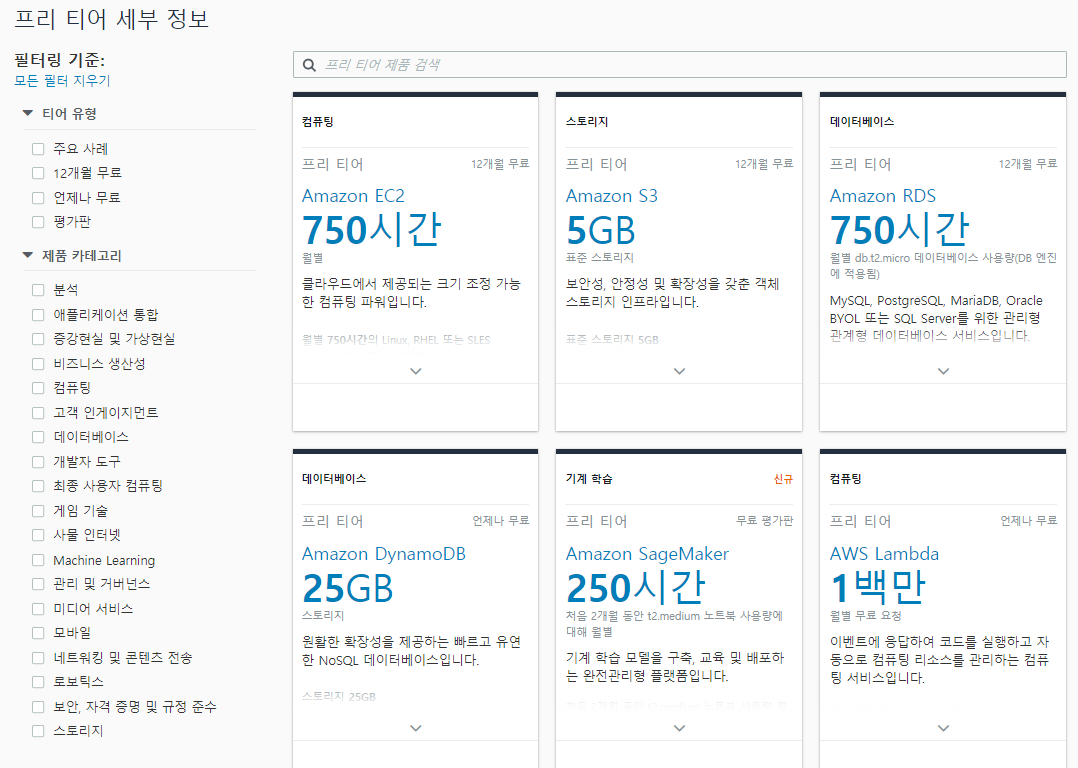Check the 관리 및 거버넌스 checkbox
The height and width of the screenshot is (768, 1078).
coord(38,584)
